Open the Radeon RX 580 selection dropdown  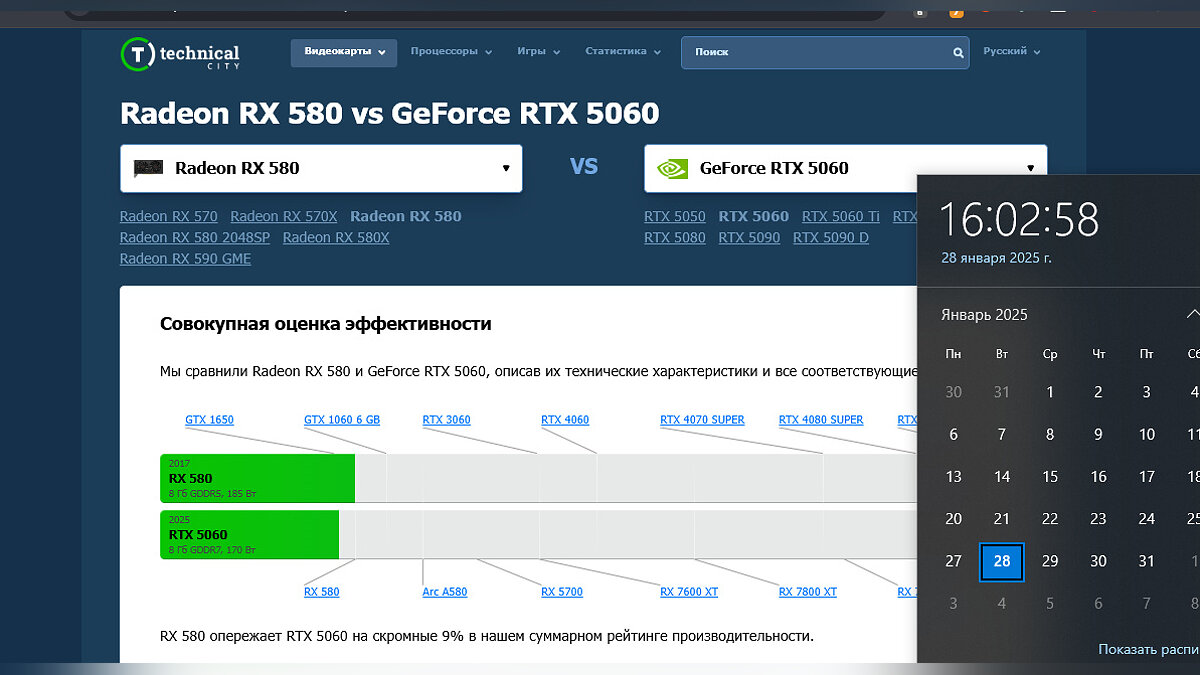point(321,168)
